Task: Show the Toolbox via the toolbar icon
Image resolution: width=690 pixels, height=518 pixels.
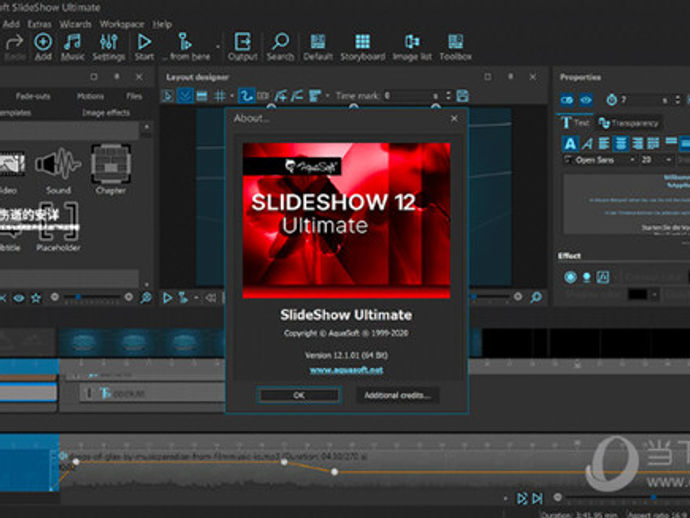Action: click(x=455, y=42)
